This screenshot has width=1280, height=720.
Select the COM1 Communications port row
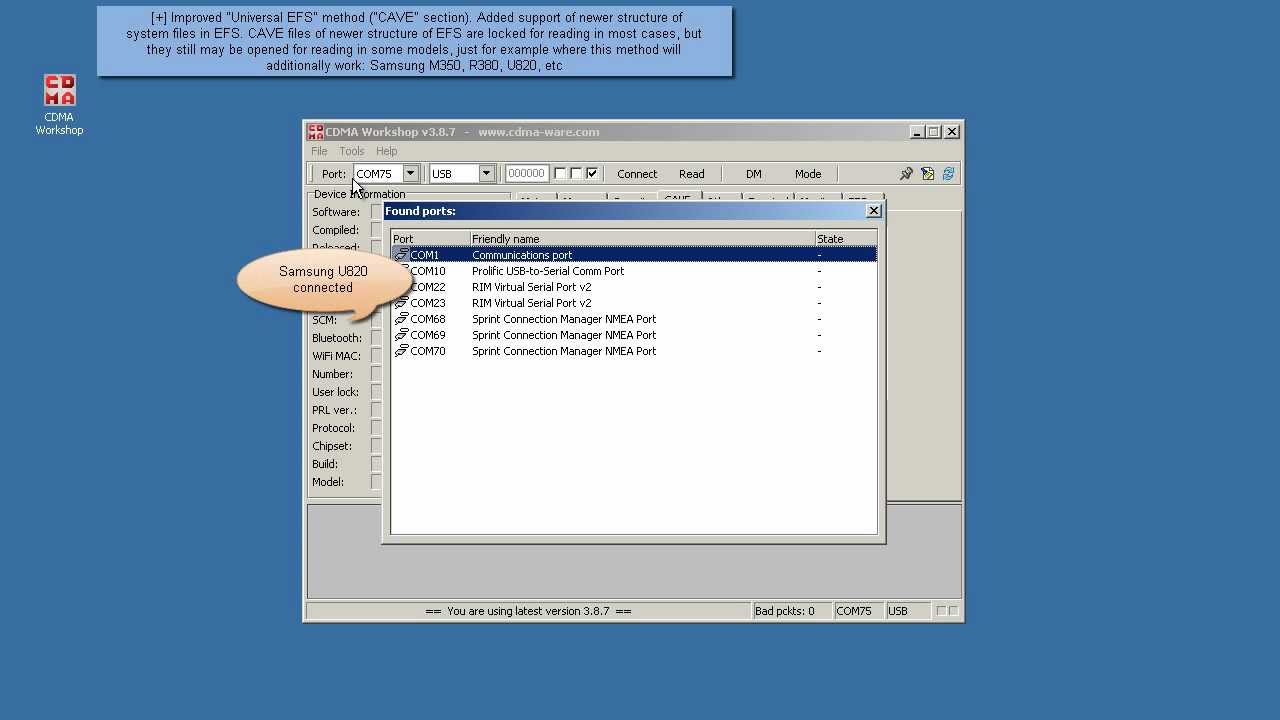(634, 255)
